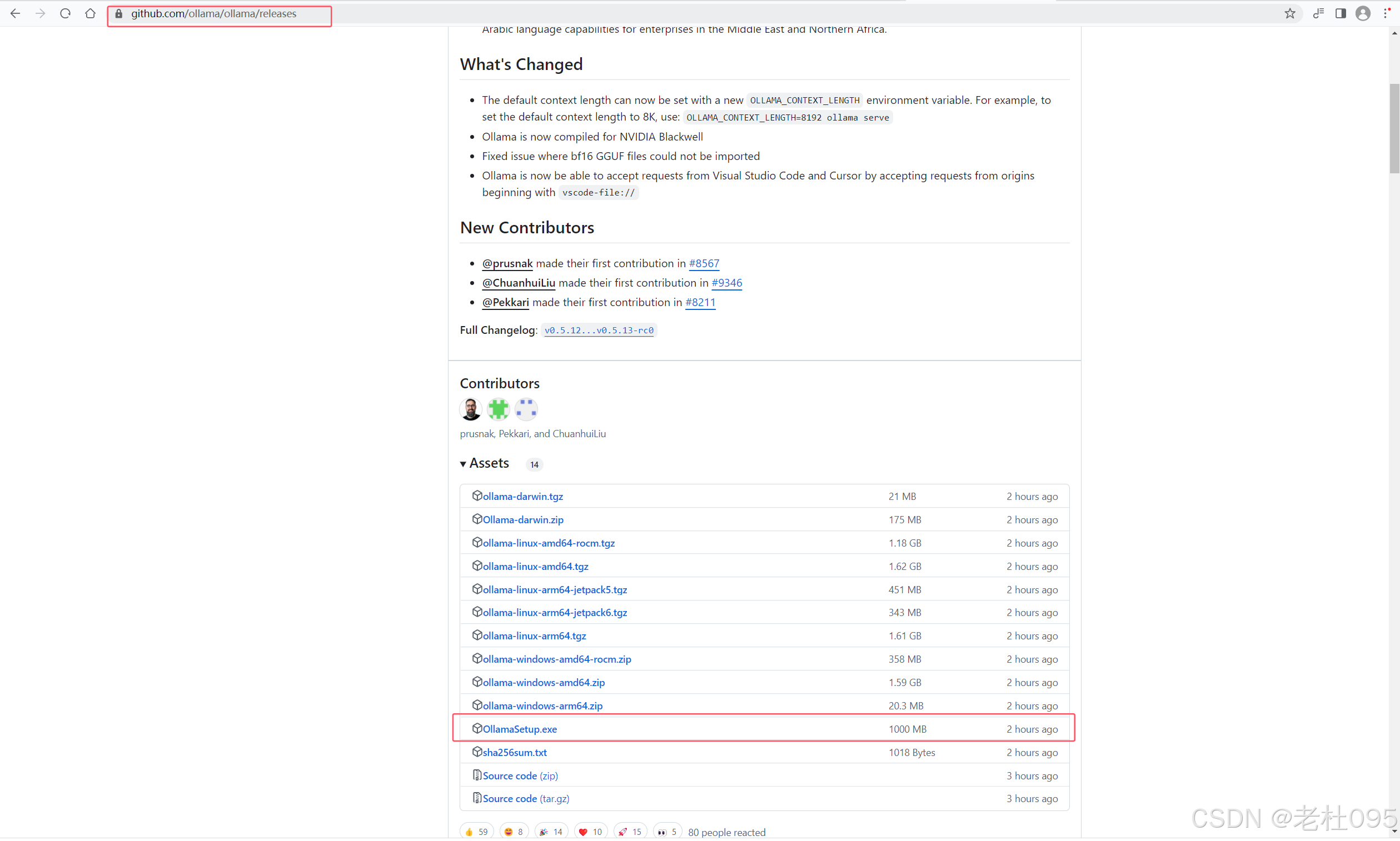
Task: Open the @ChuanhuiLiu profile link
Action: (519, 282)
